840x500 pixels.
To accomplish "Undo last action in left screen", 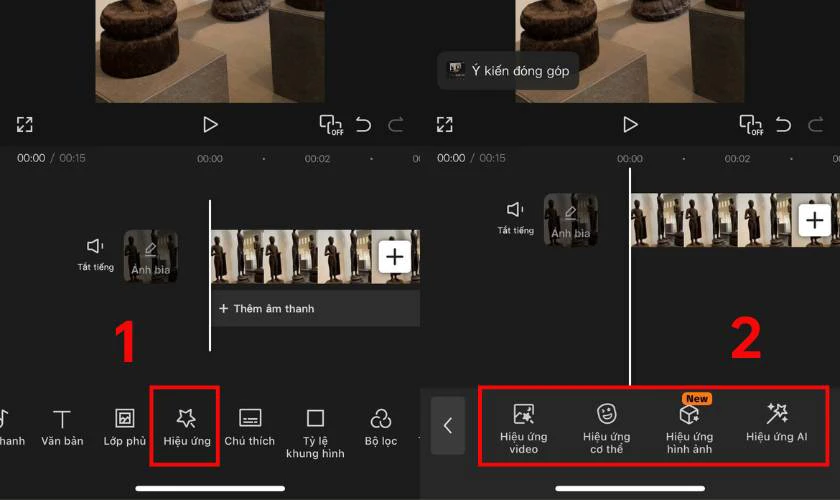I will [x=363, y=125].
